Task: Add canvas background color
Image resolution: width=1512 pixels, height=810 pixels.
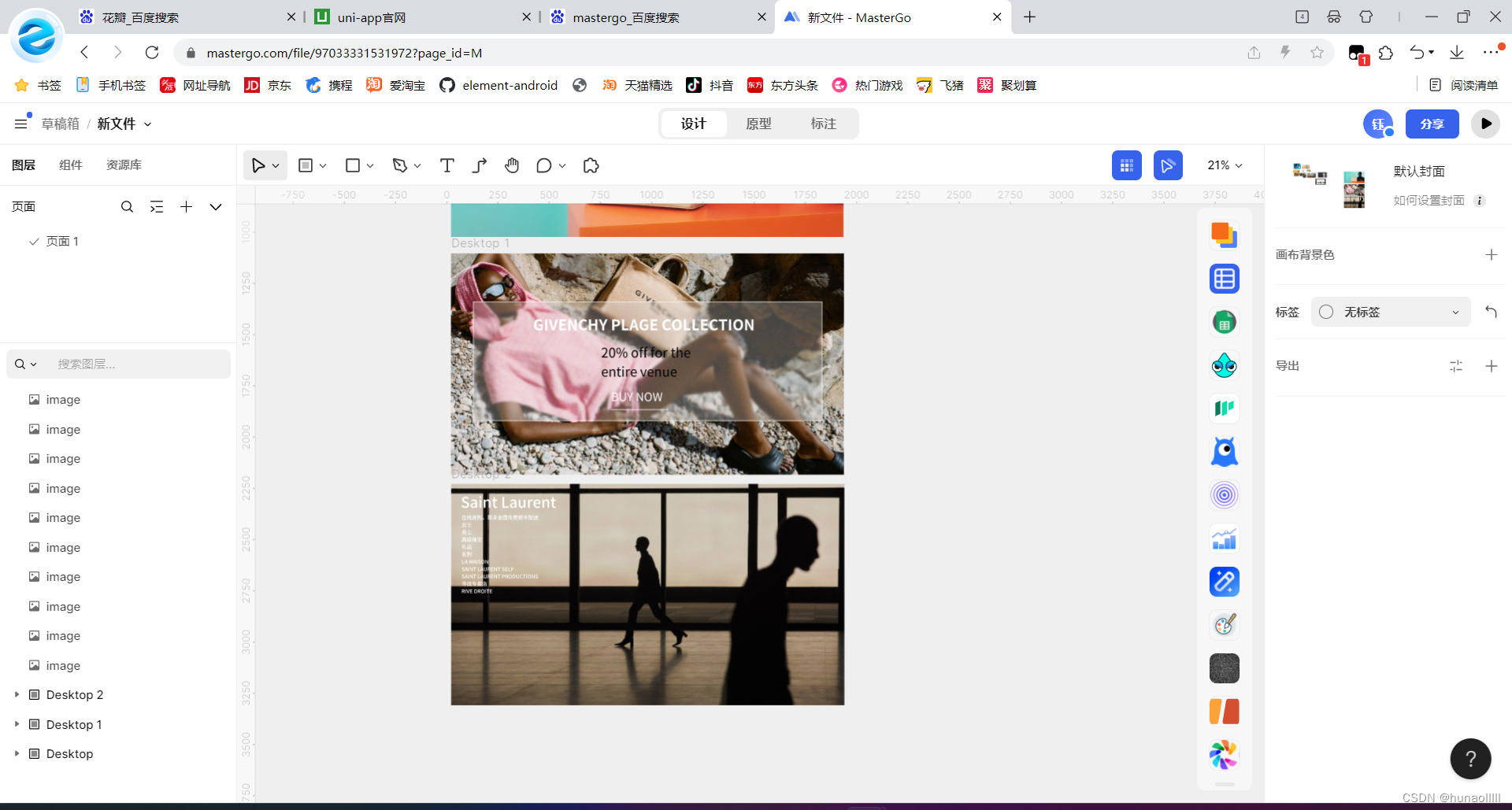Action: (1492, 255)
